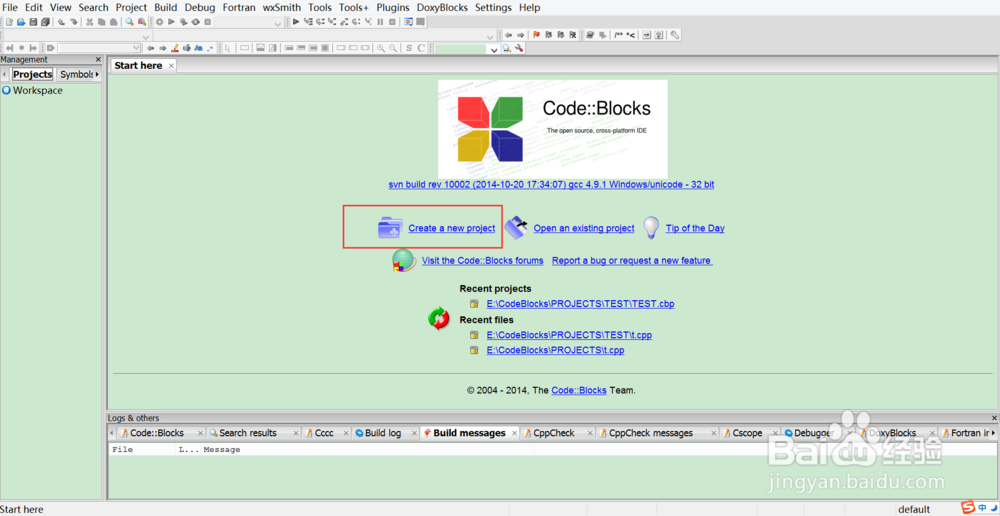
Task: Click the debugger Pause icon
Action: 380,22
